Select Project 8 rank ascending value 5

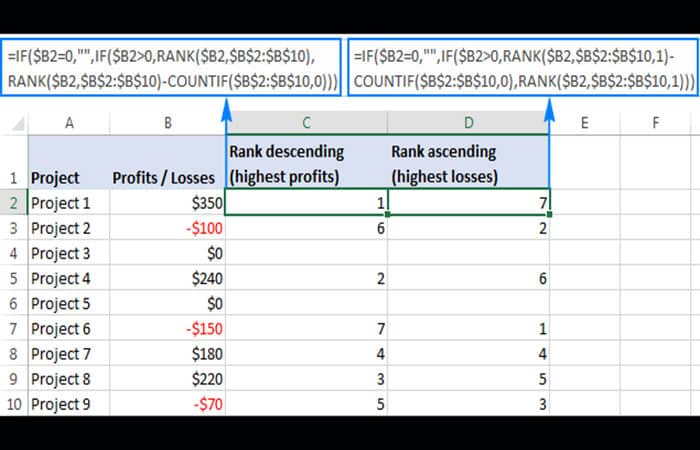click(468, 378)
